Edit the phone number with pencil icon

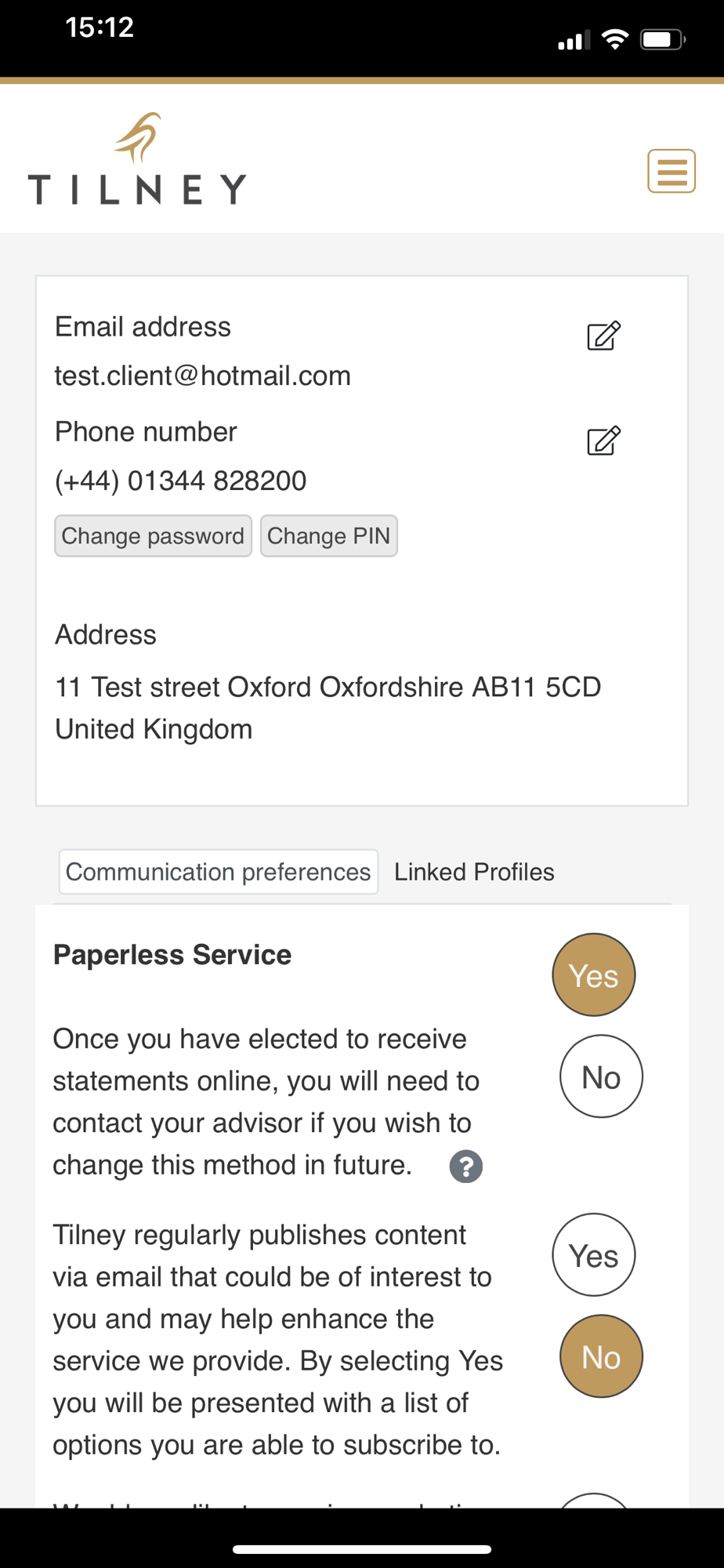click(603, 441)
